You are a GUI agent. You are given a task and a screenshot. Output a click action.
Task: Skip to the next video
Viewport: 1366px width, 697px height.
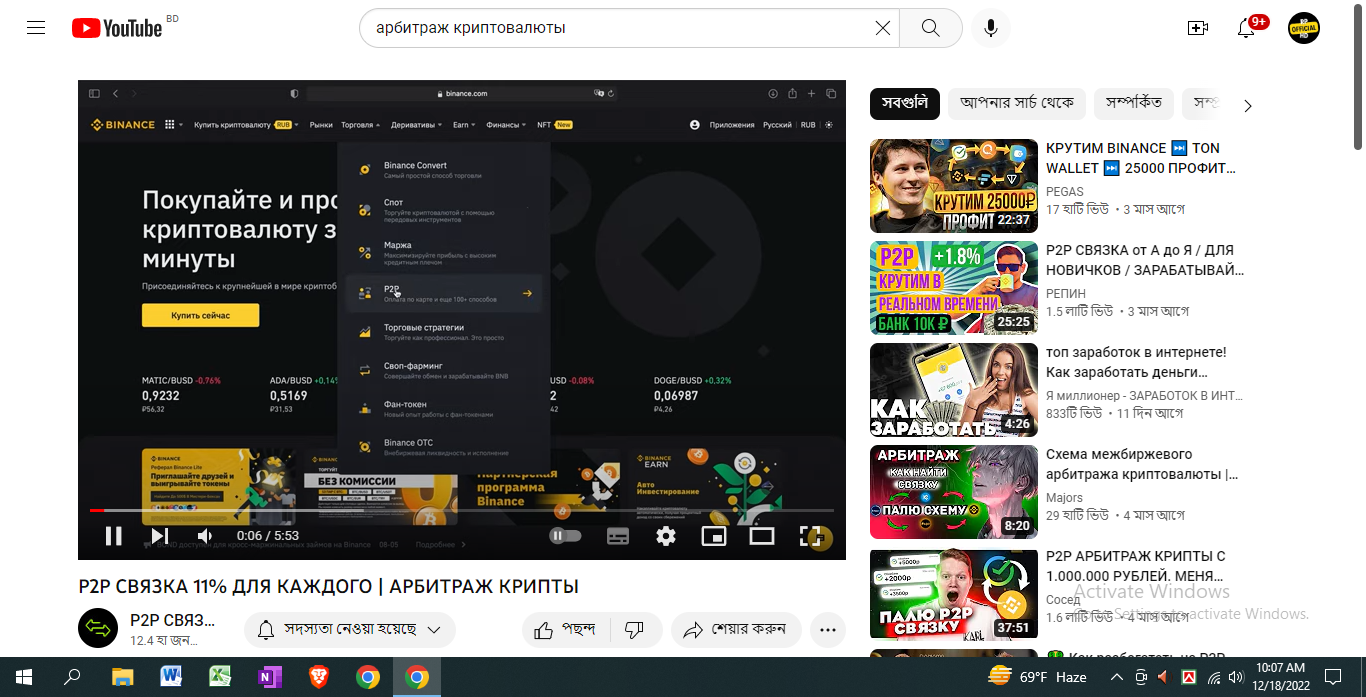click(x=160, y=536)
